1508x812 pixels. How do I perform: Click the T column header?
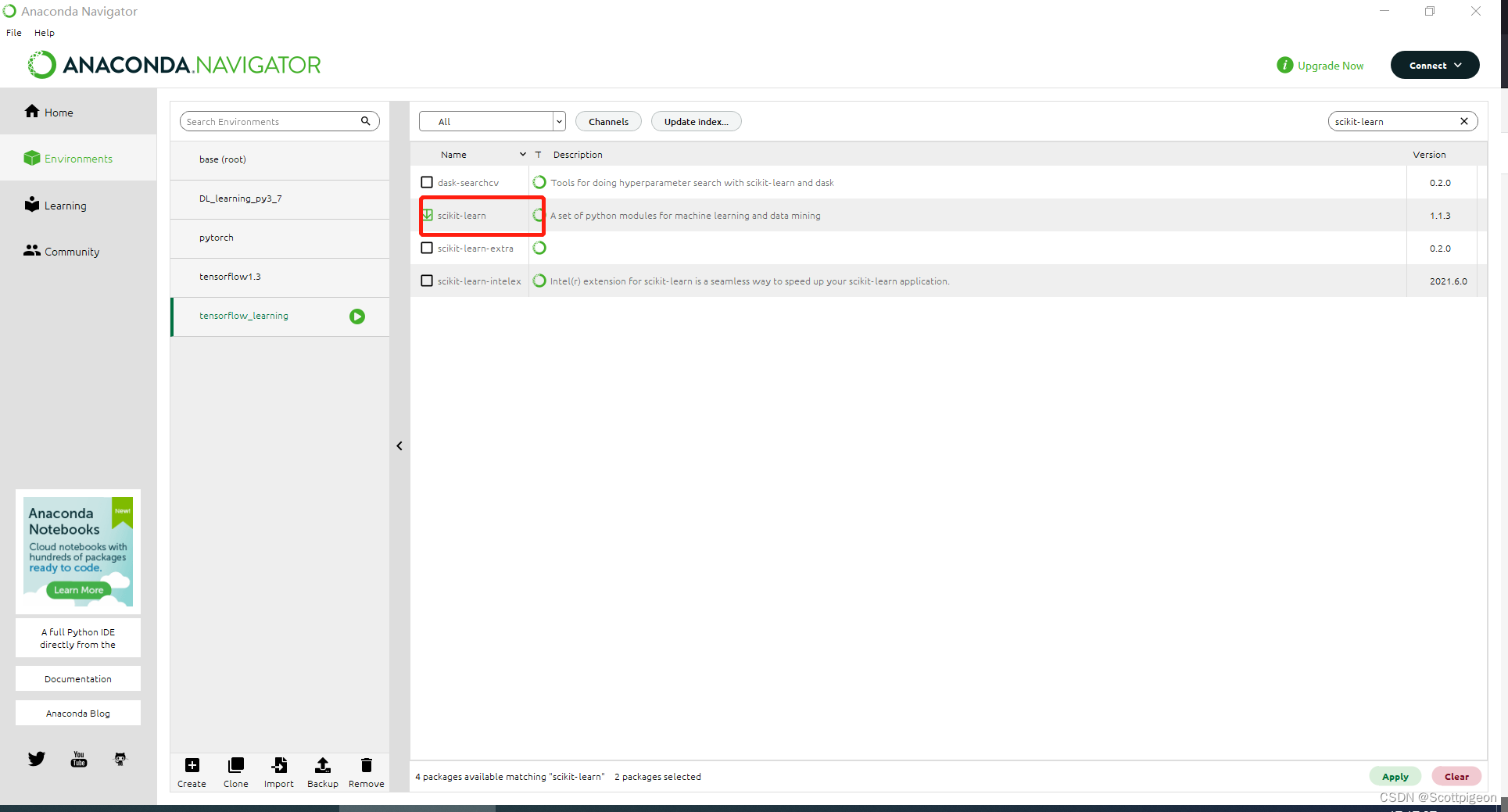coord(538,155)
